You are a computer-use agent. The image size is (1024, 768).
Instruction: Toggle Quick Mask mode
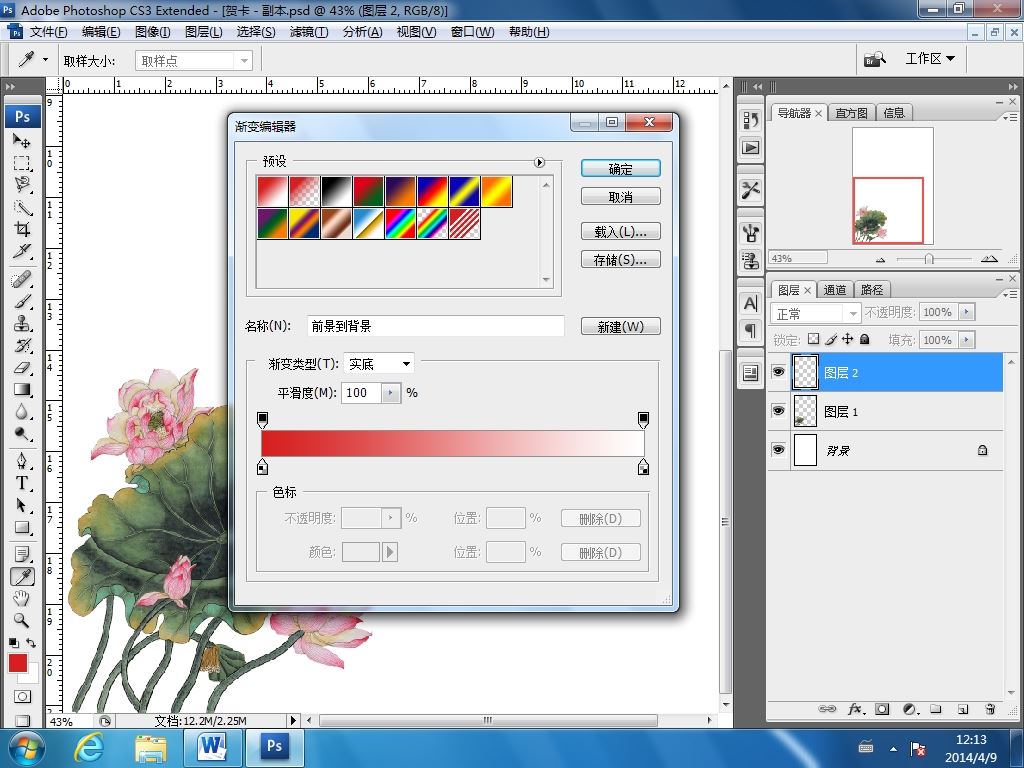tap(22, 697)
